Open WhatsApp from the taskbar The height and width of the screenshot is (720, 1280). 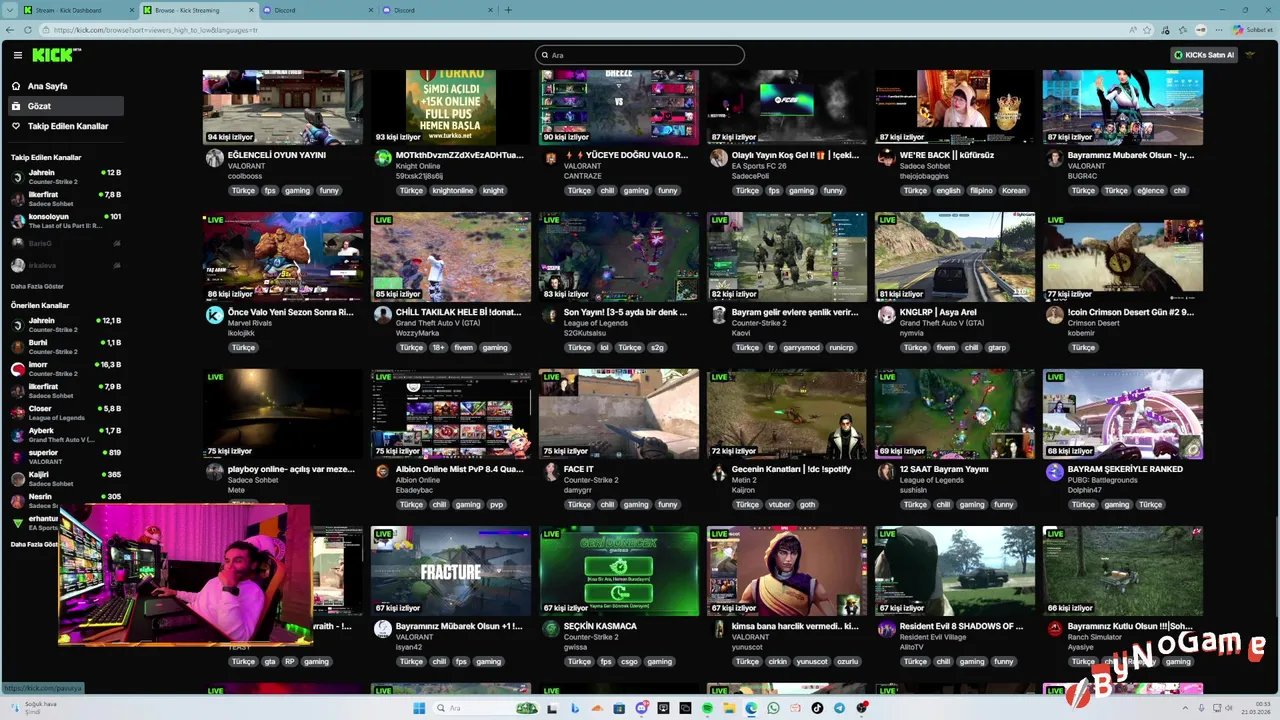[x=773, y=708]
